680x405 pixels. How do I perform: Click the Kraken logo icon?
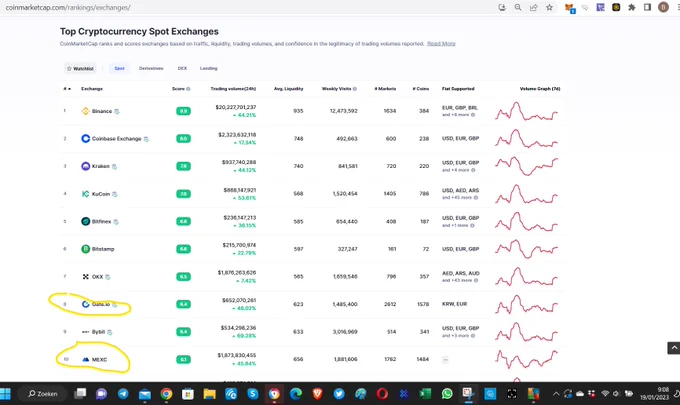(85, 166)
